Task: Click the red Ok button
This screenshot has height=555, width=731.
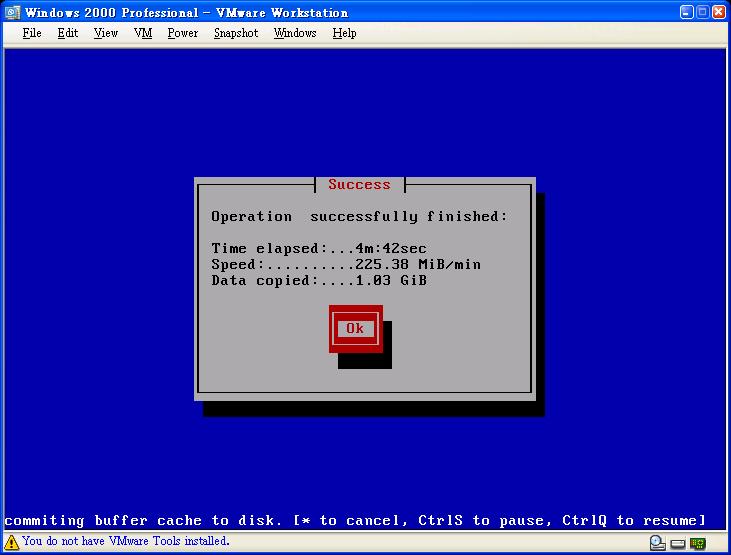Action: [356, 329]
